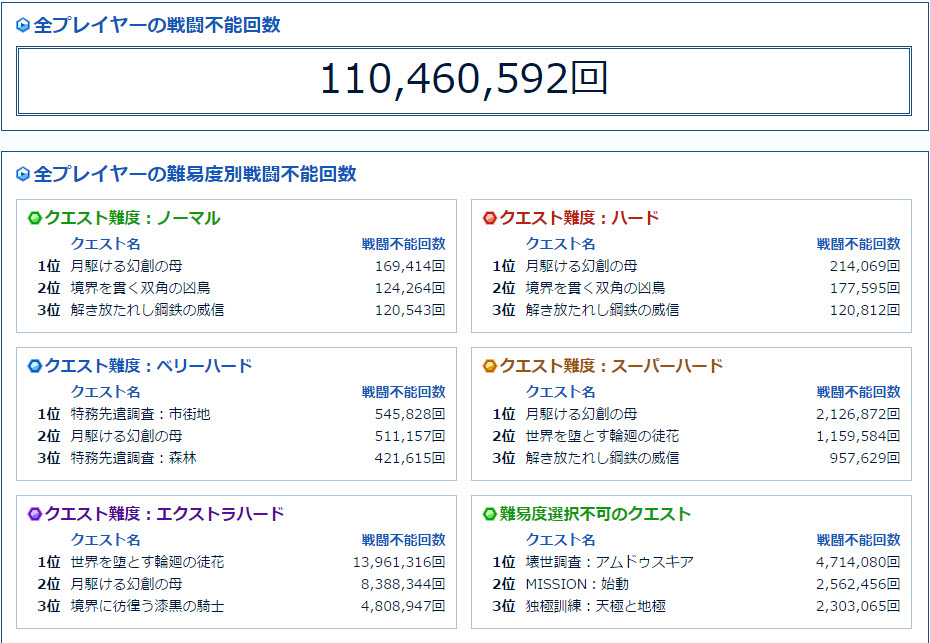Viewport: 930px width, 643px height.
Task: Click the orange スーパーハード difficulty icon
Action: [x=490, y=366]
